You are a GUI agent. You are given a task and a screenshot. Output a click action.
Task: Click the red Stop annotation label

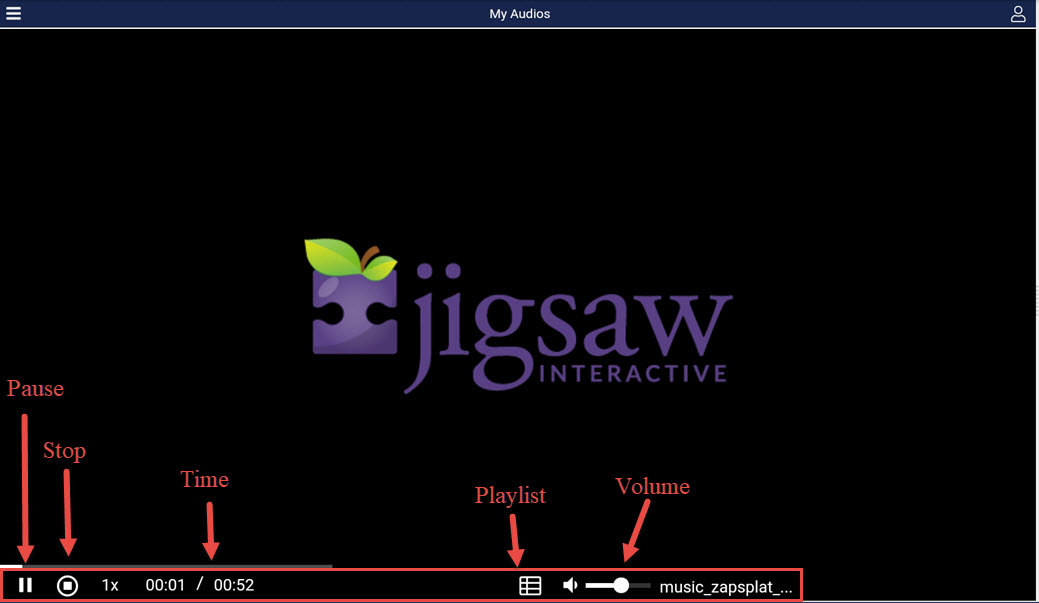coord(64,451)
